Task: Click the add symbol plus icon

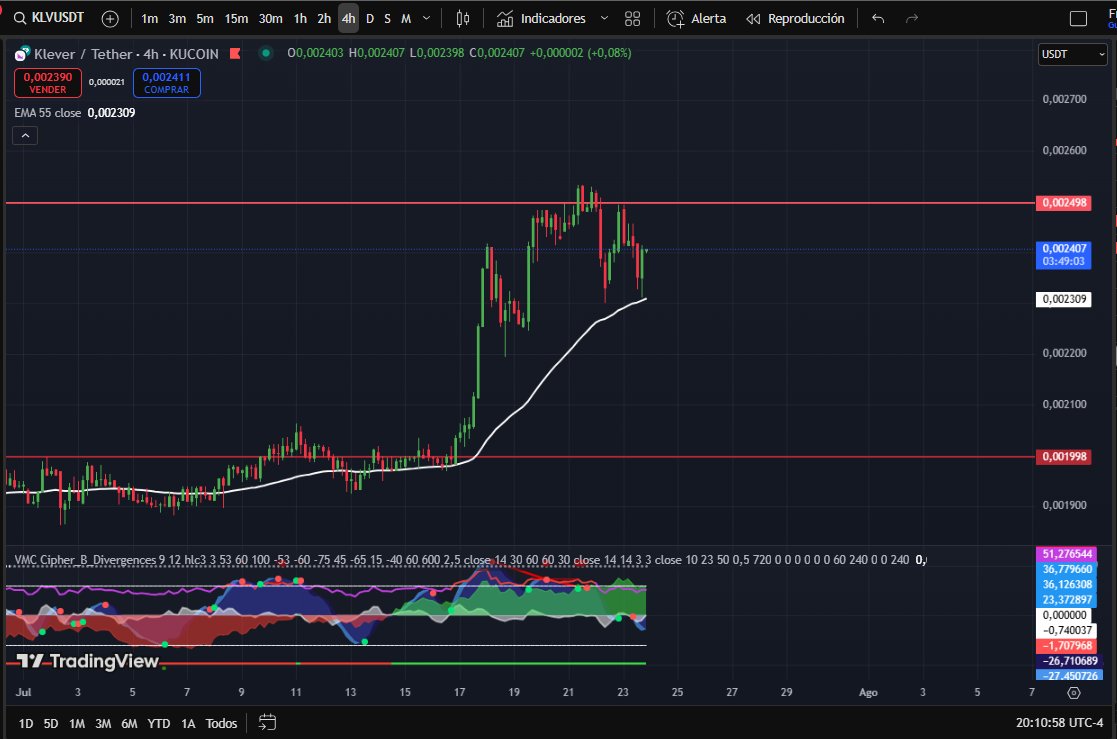Action: [110, 19]
